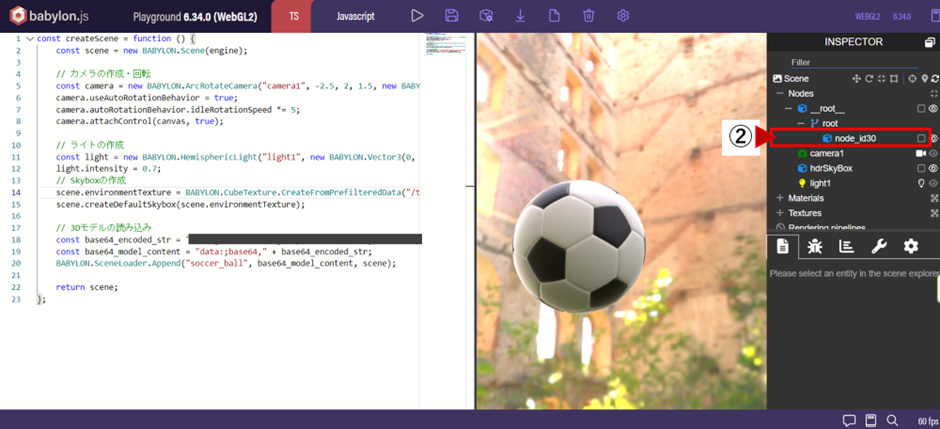
Task: Open the chat icon in footer
Action: tap(849, 419)
